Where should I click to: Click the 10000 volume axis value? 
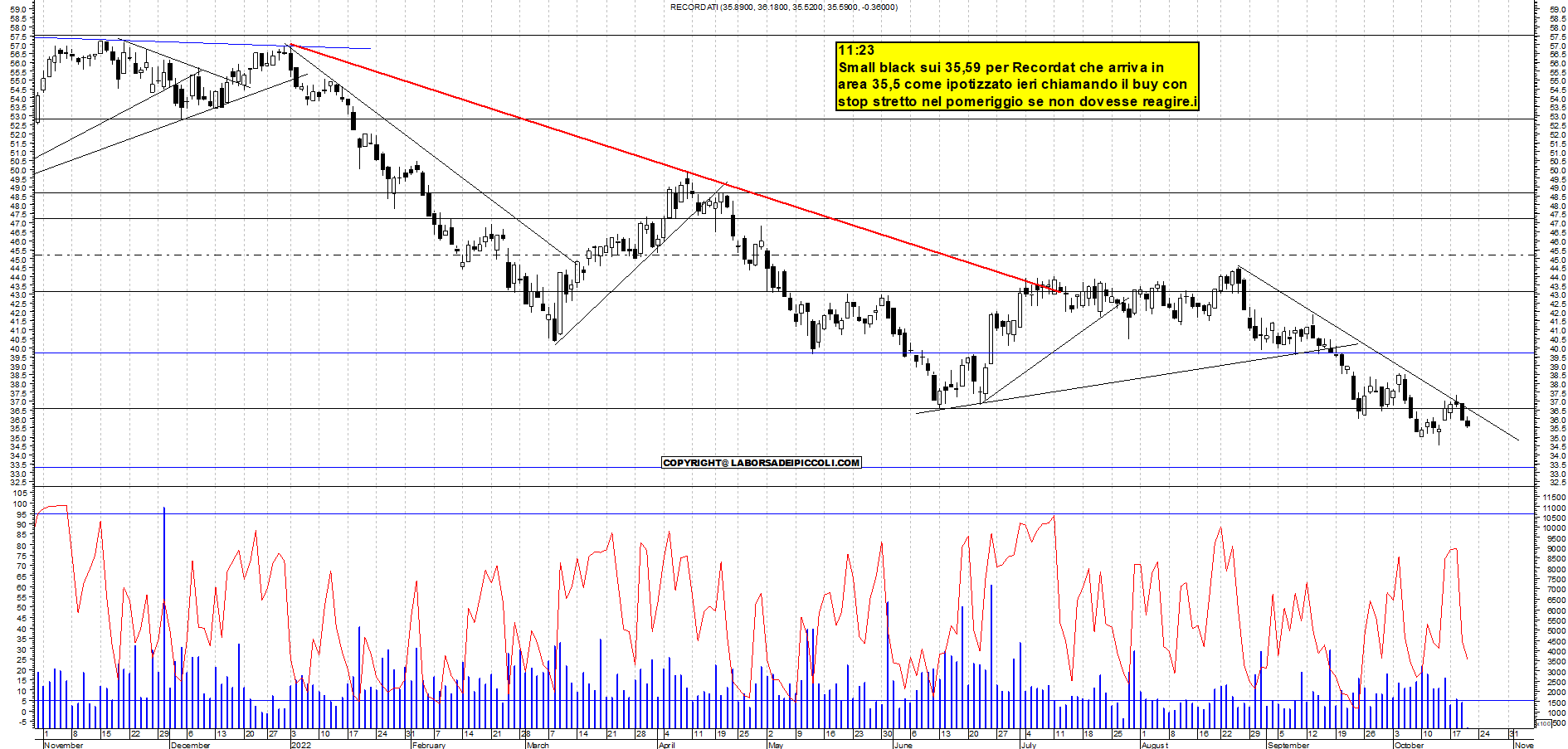click(1554, 528)
